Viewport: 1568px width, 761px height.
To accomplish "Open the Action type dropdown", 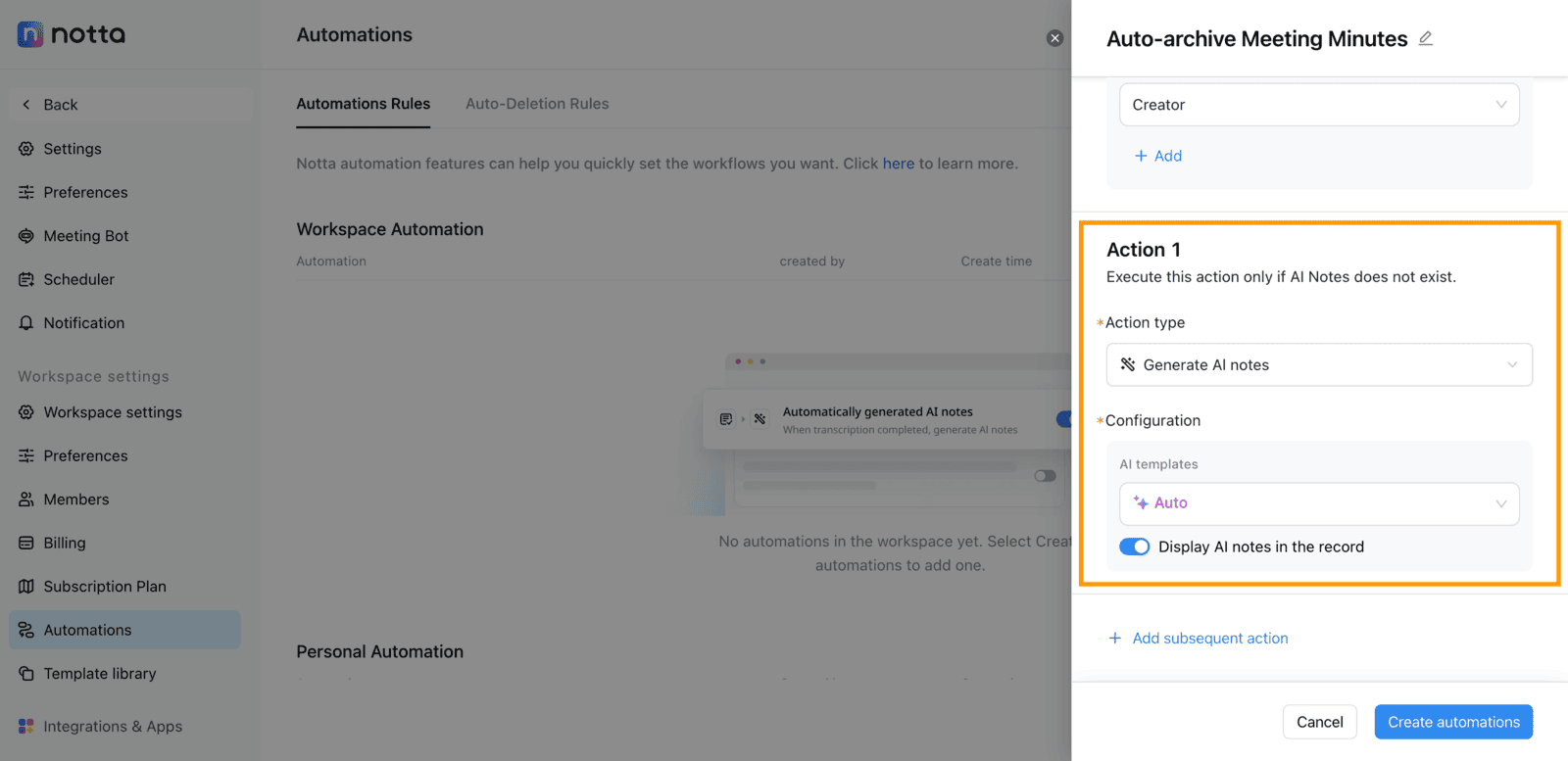I will pos(1319,364).
